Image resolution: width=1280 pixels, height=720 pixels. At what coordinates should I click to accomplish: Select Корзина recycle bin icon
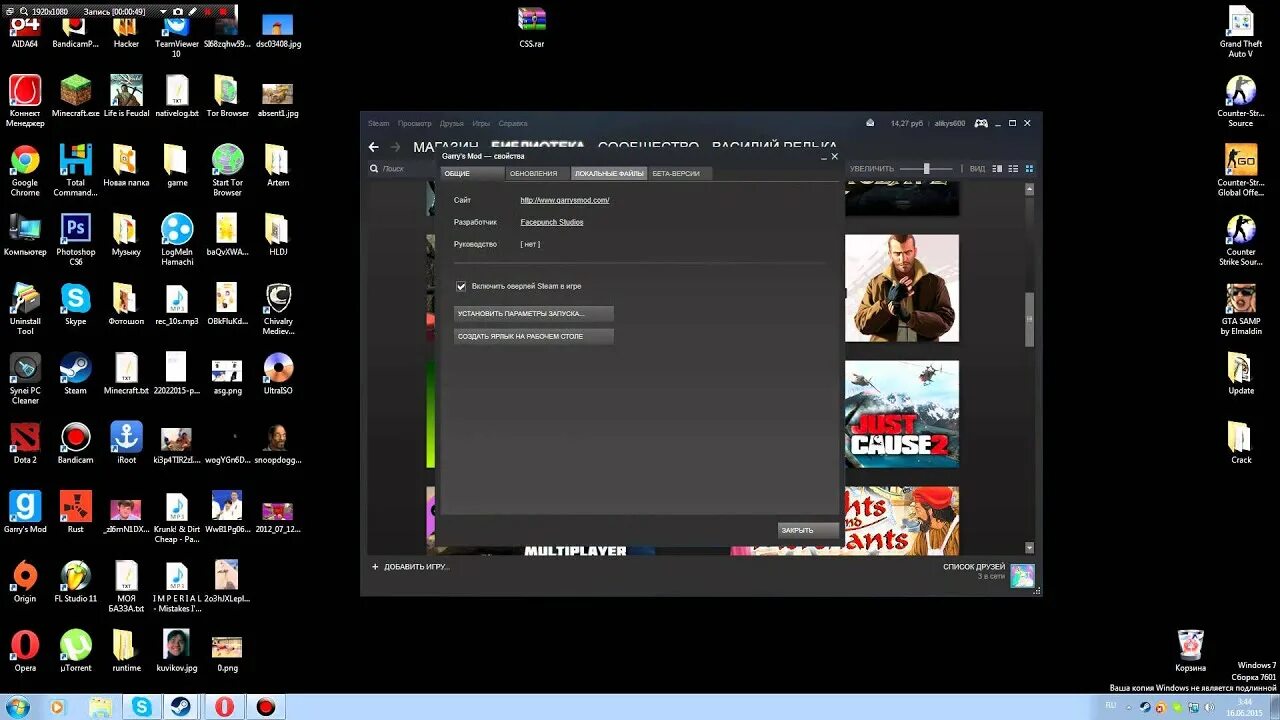(1190, 650)
